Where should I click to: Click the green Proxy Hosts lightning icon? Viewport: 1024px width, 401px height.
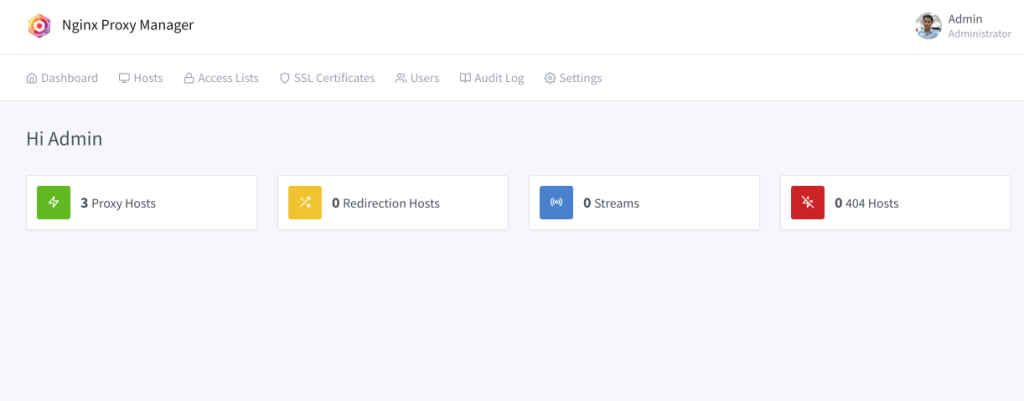(54, 203)
